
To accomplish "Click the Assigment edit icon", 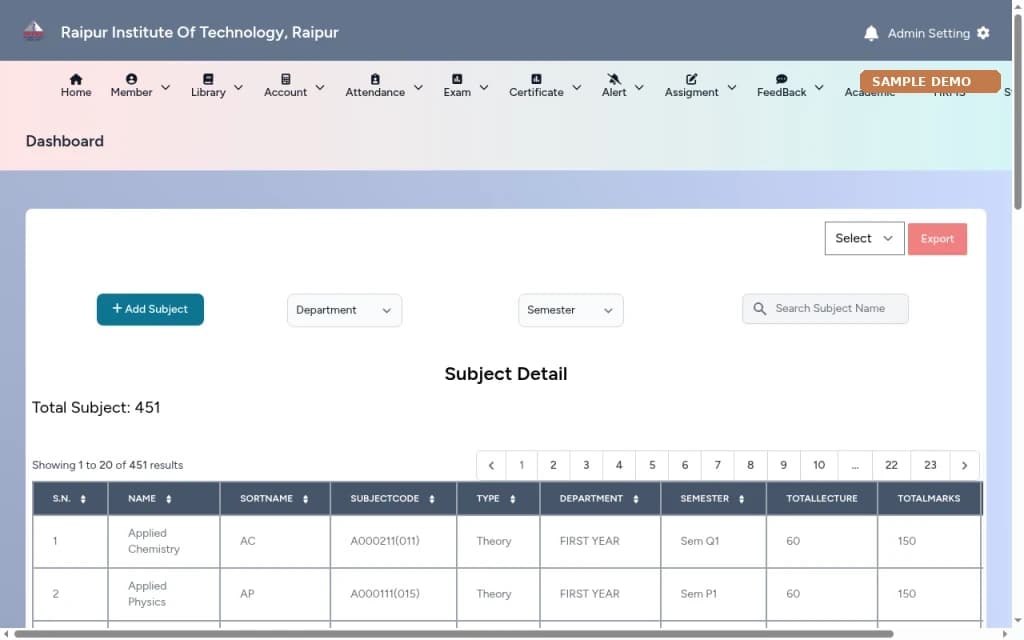I will pos(692,79).
